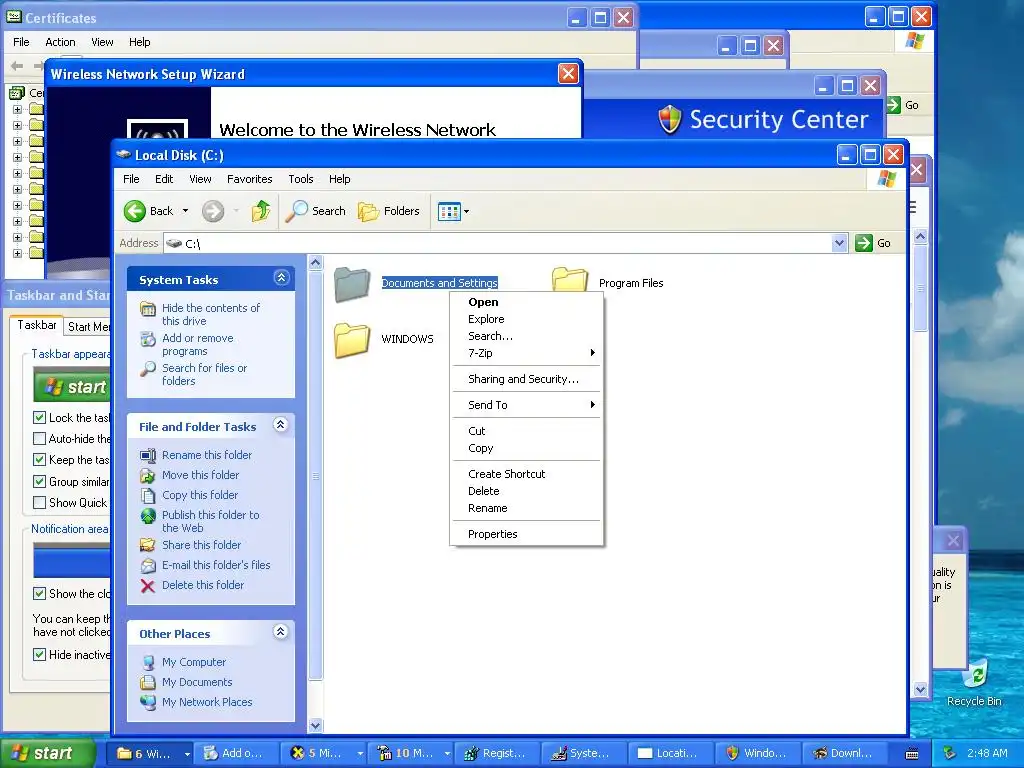Open grouped taskbar button dropdown for 5 Mi...
Image resolution: width=1024 pixels, height=768 pixels.
tap(360, 754)
